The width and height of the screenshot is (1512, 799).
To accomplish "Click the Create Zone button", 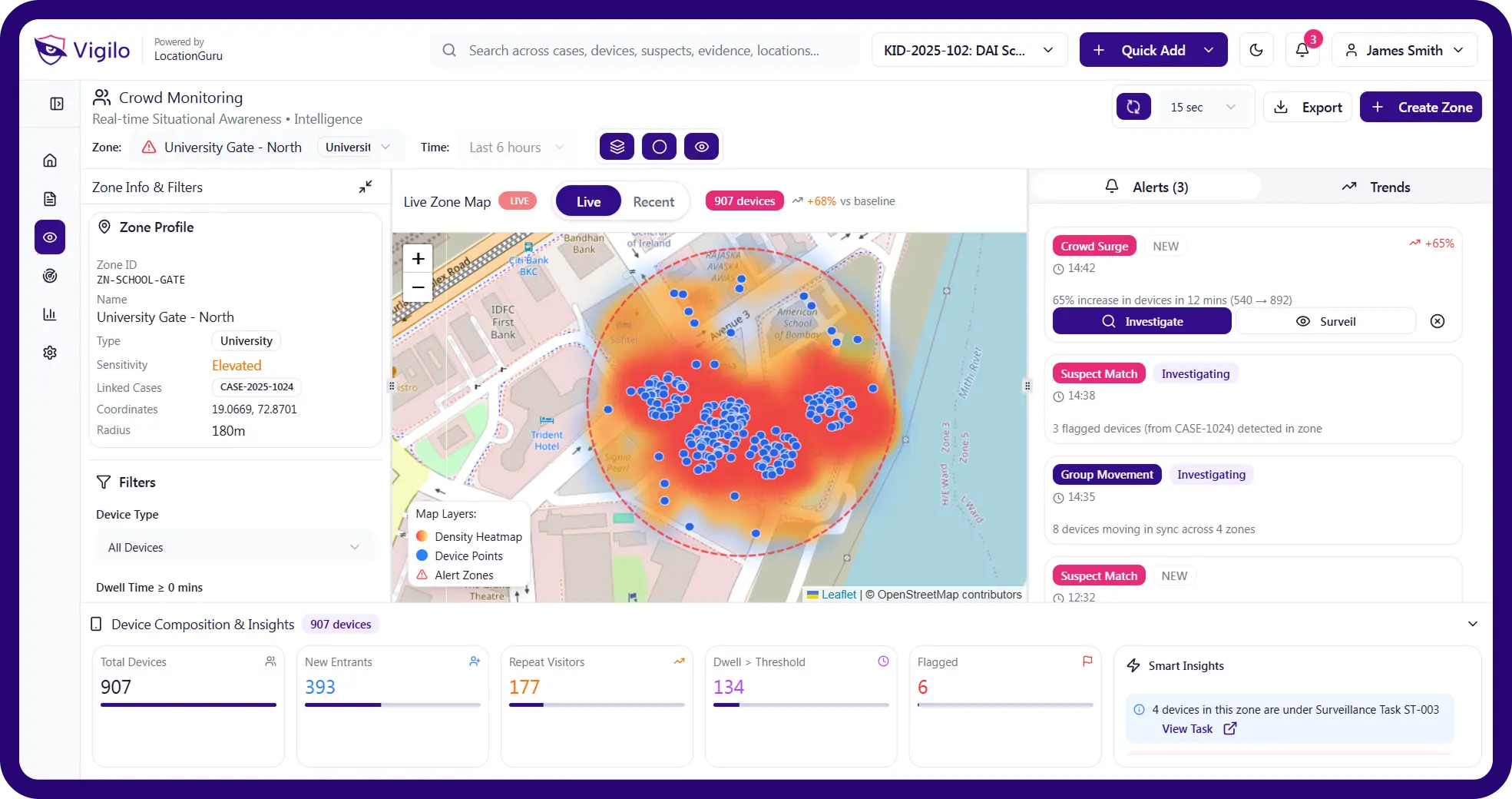I will click(1420, 108).
